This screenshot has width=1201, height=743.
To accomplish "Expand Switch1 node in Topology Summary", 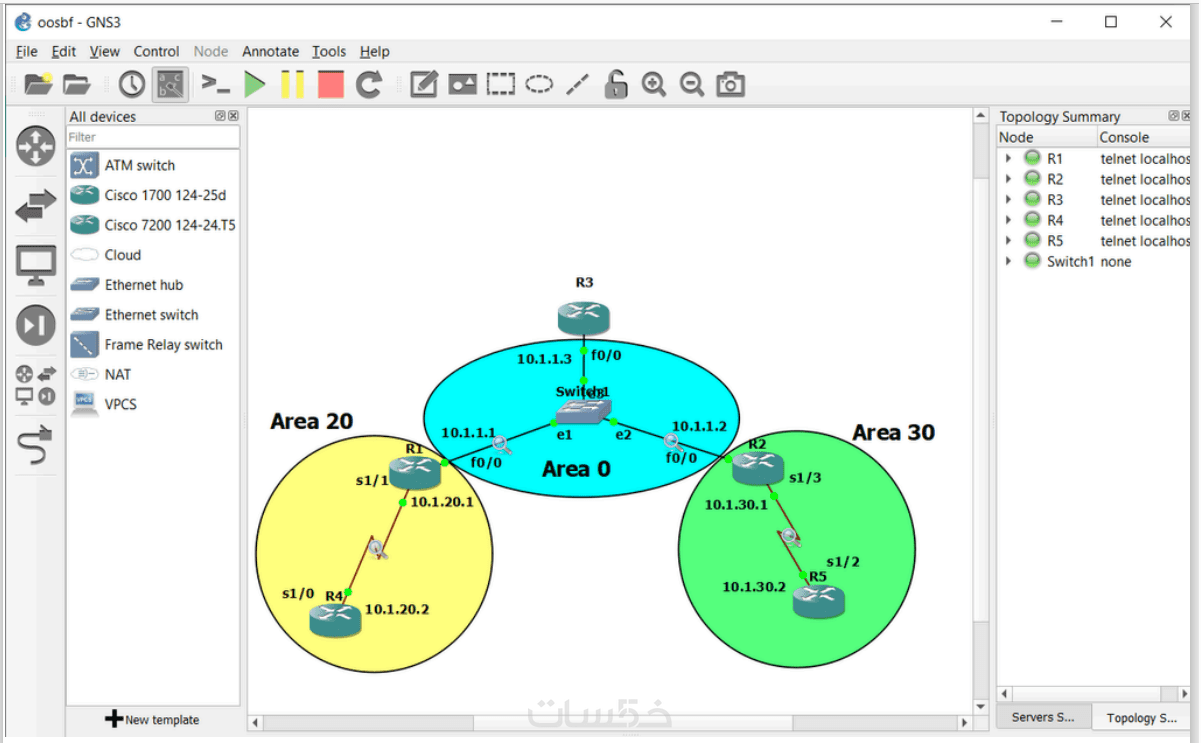I will tap(1009, 261).
